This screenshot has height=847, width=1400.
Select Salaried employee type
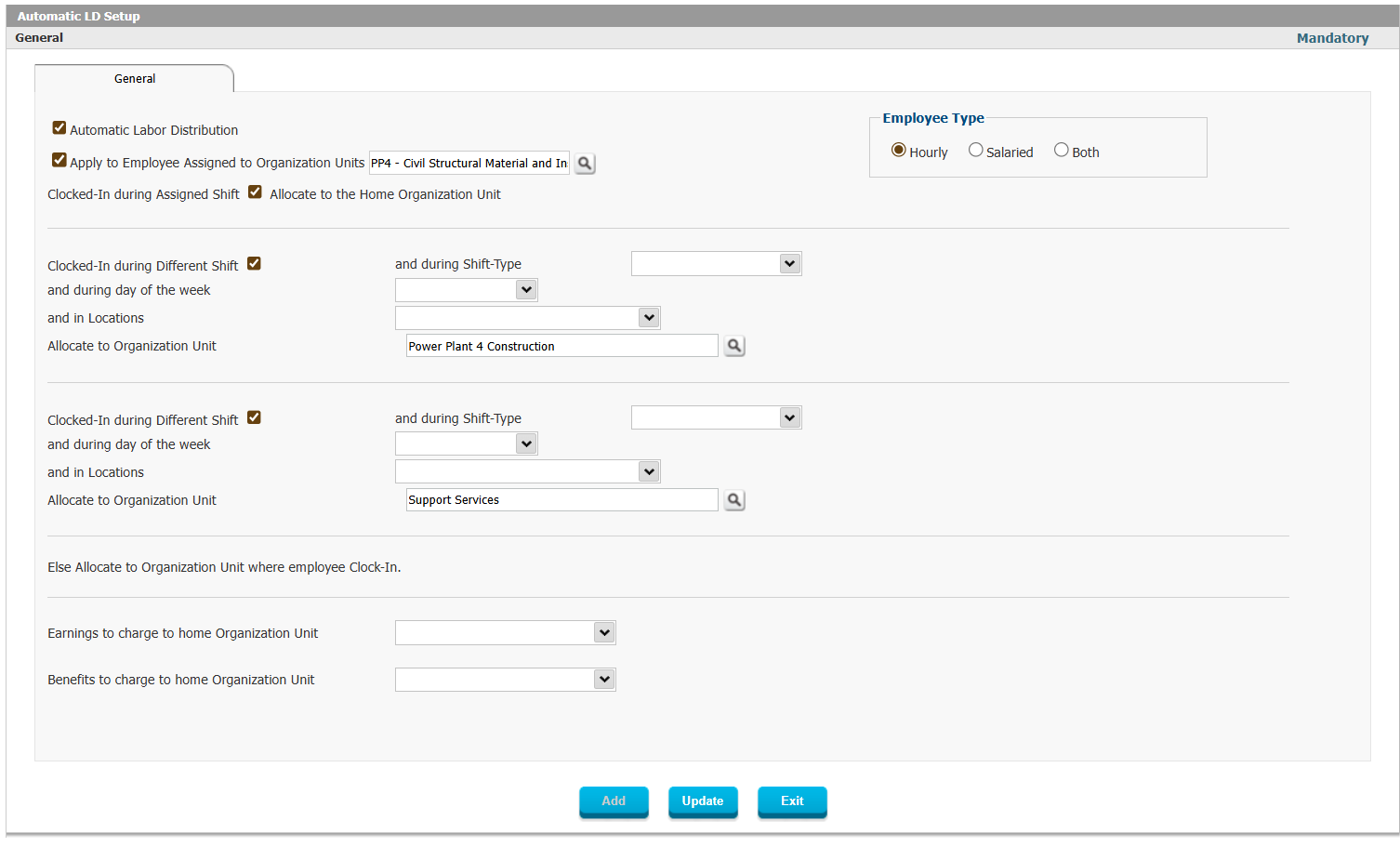(976, 151)
